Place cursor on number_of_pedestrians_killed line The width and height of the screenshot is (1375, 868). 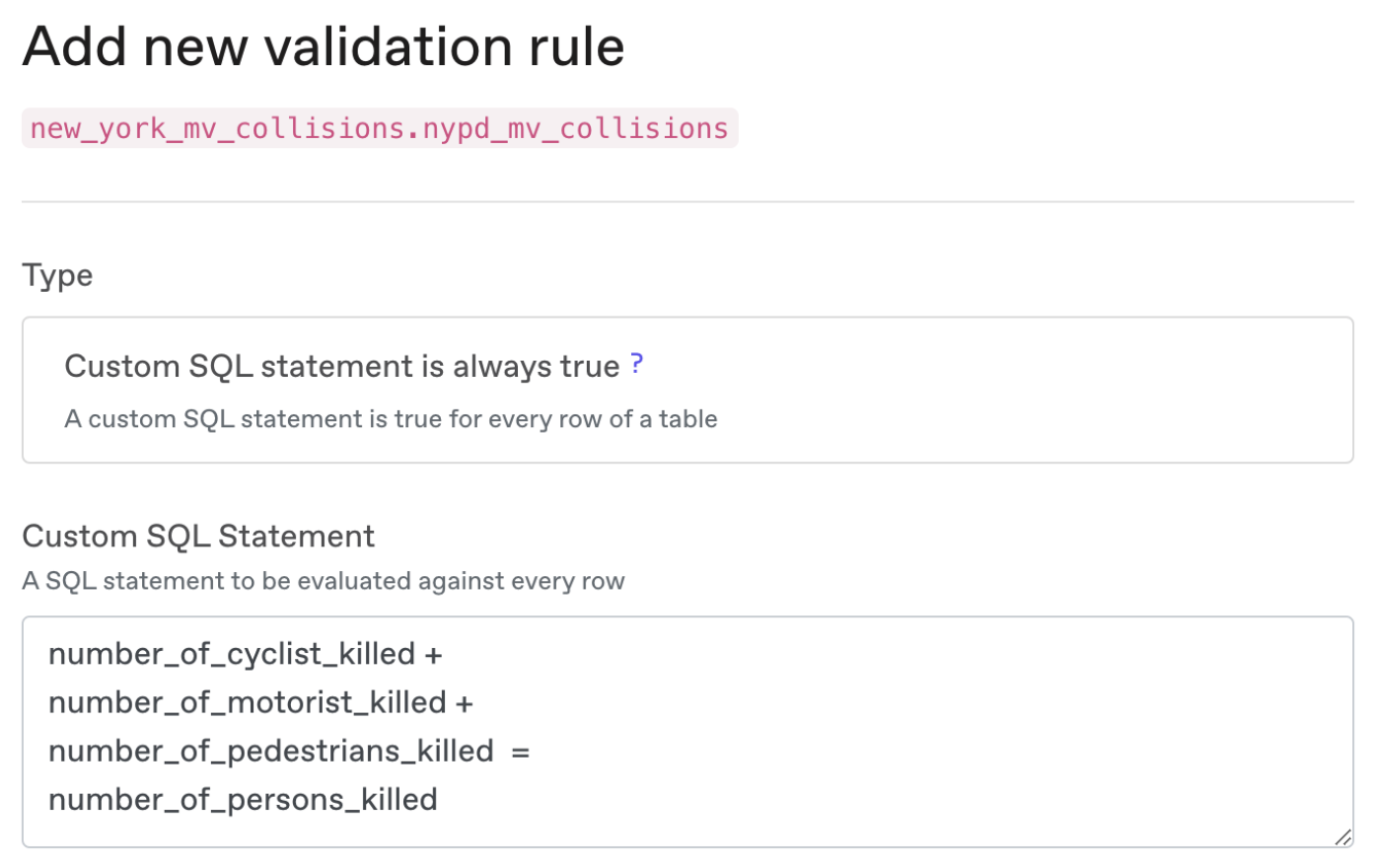[271, 752]
